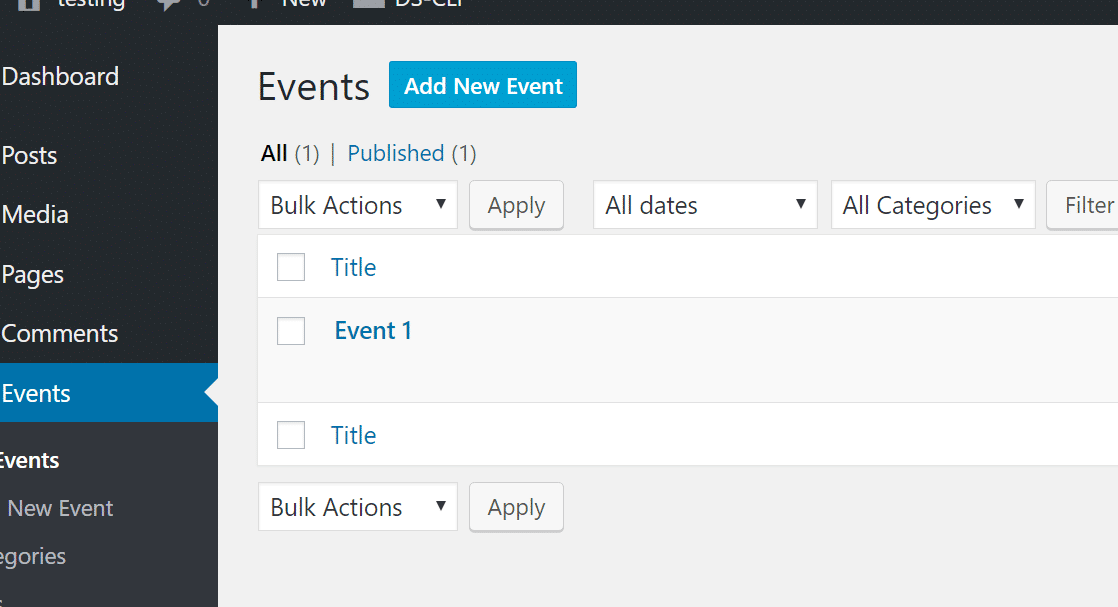Click the DS-CLI icon in admin bar
The height and width of the screenshot is (607, 1118).
(x=368, y=4)
